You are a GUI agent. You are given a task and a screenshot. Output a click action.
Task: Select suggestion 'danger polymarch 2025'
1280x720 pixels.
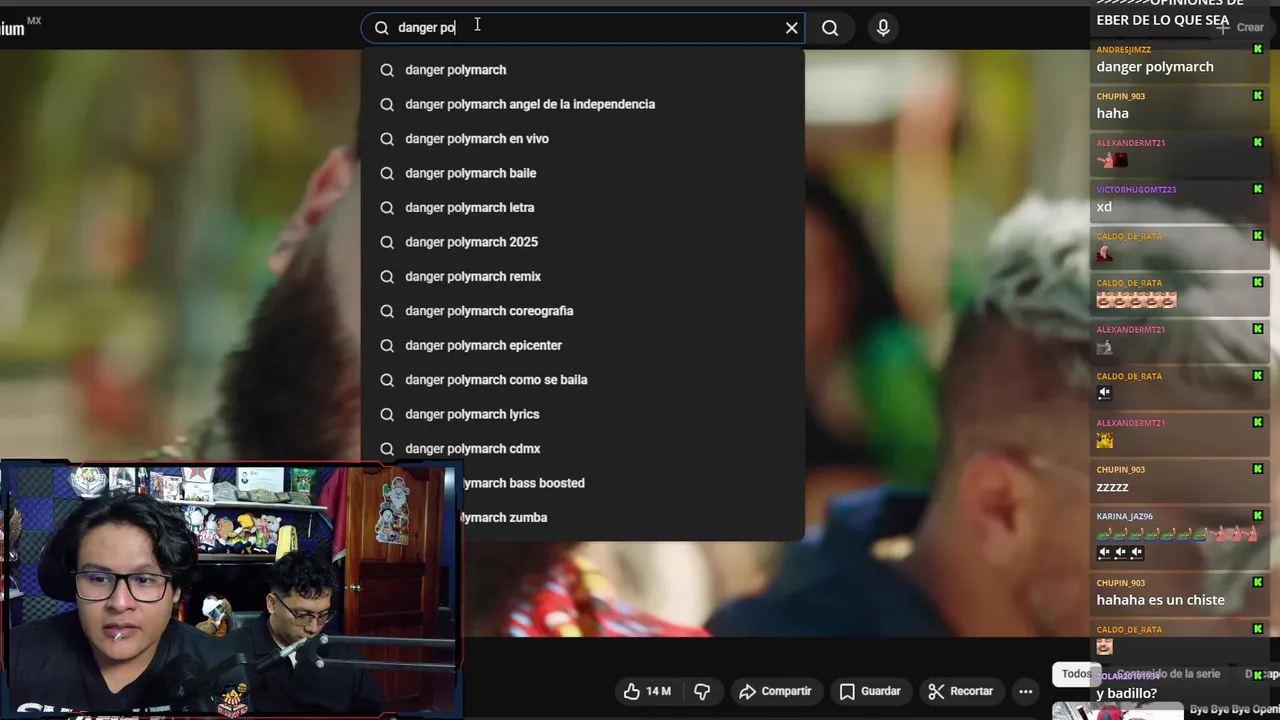(583, 242)
